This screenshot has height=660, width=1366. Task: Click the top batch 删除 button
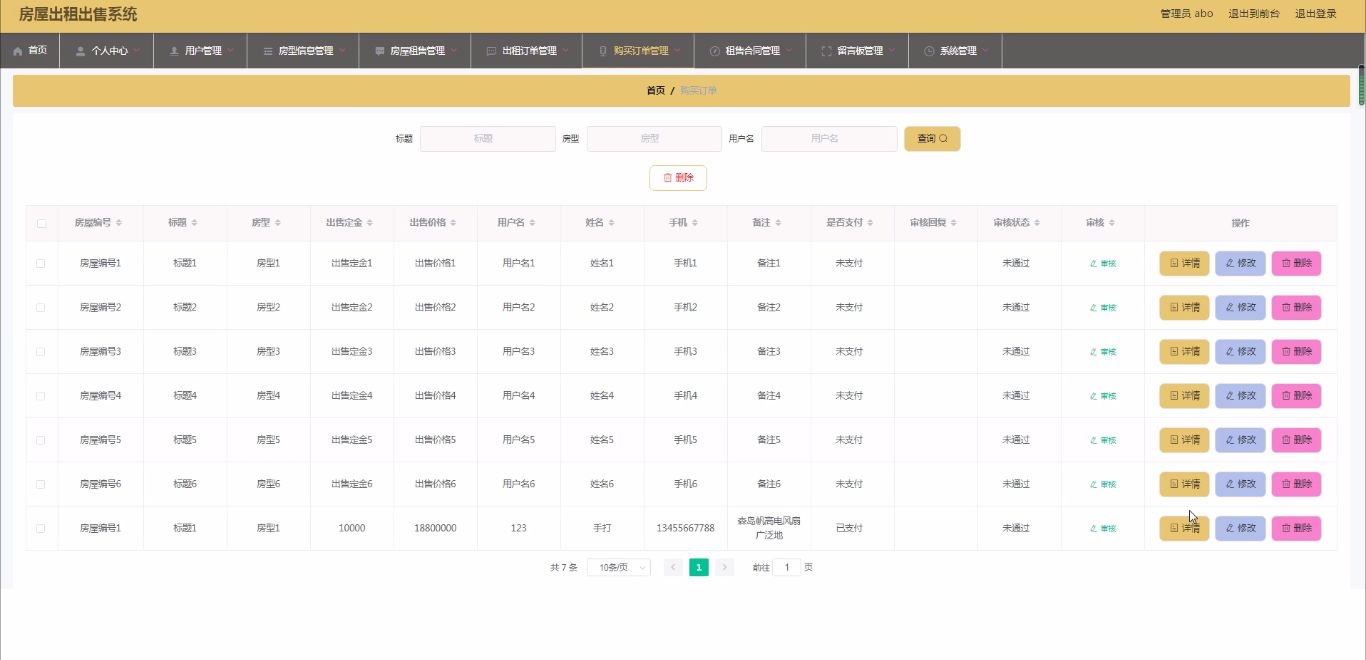click(678, 178)
